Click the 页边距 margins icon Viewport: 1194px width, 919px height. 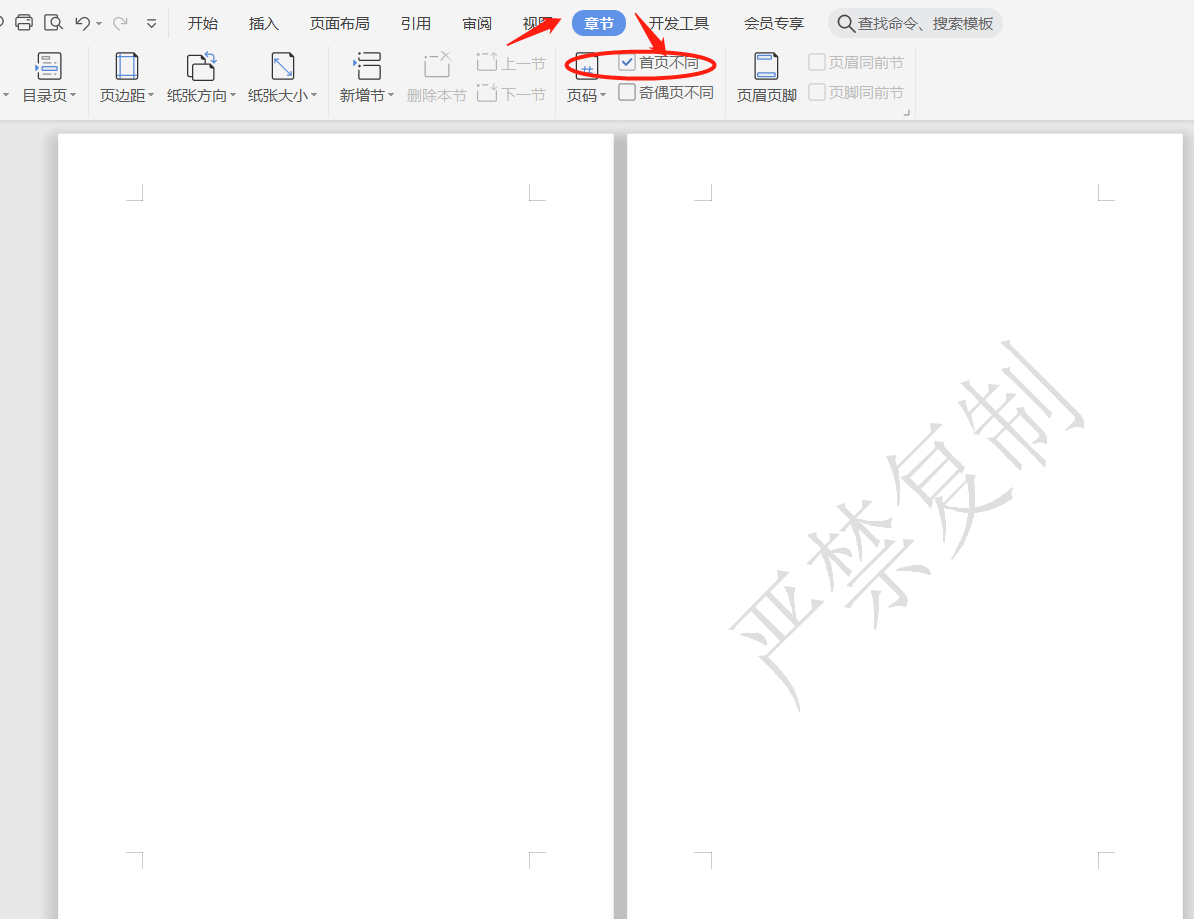coord(126,67)
